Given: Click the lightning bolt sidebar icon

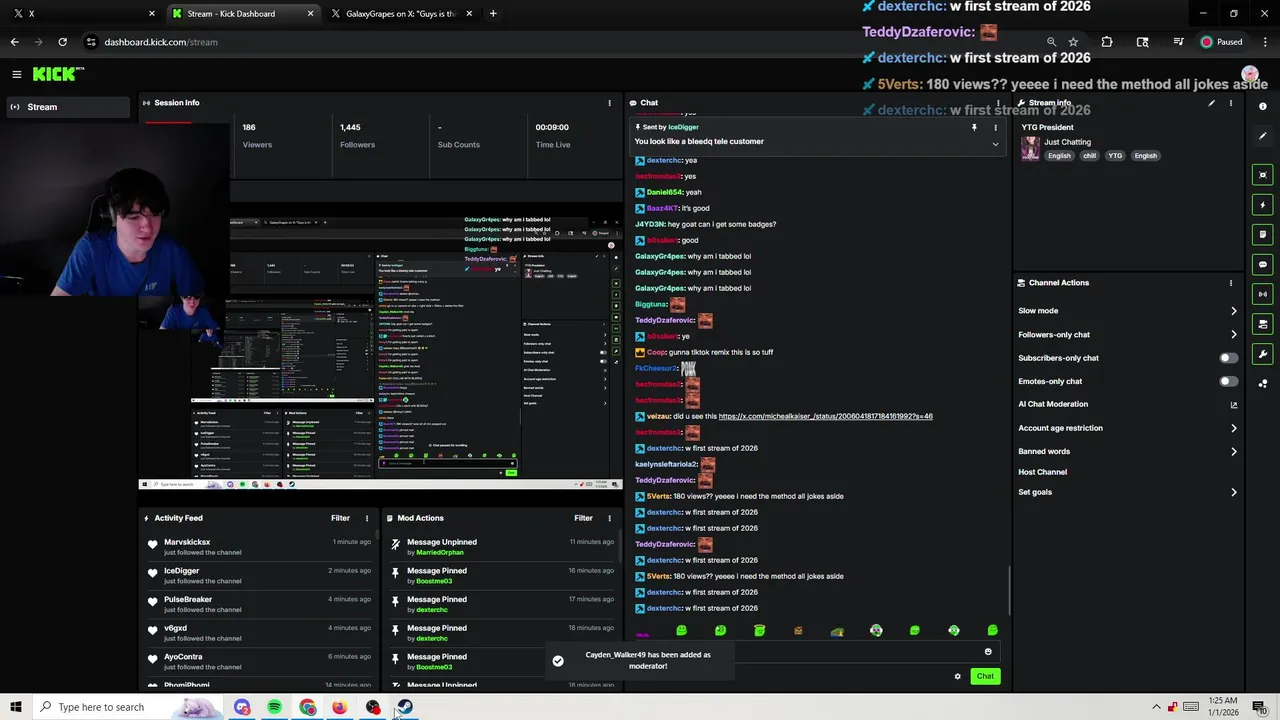Looking at the screenshot, I should click(1263, 205).
